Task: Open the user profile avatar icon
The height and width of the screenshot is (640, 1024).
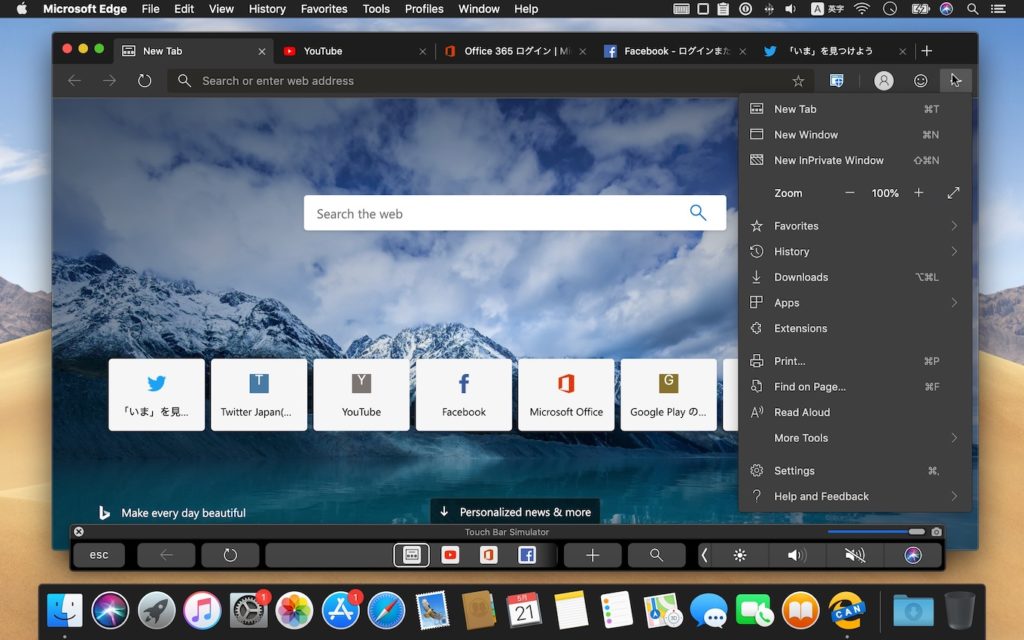Action: pyautogui.click(x=883, y=81)
